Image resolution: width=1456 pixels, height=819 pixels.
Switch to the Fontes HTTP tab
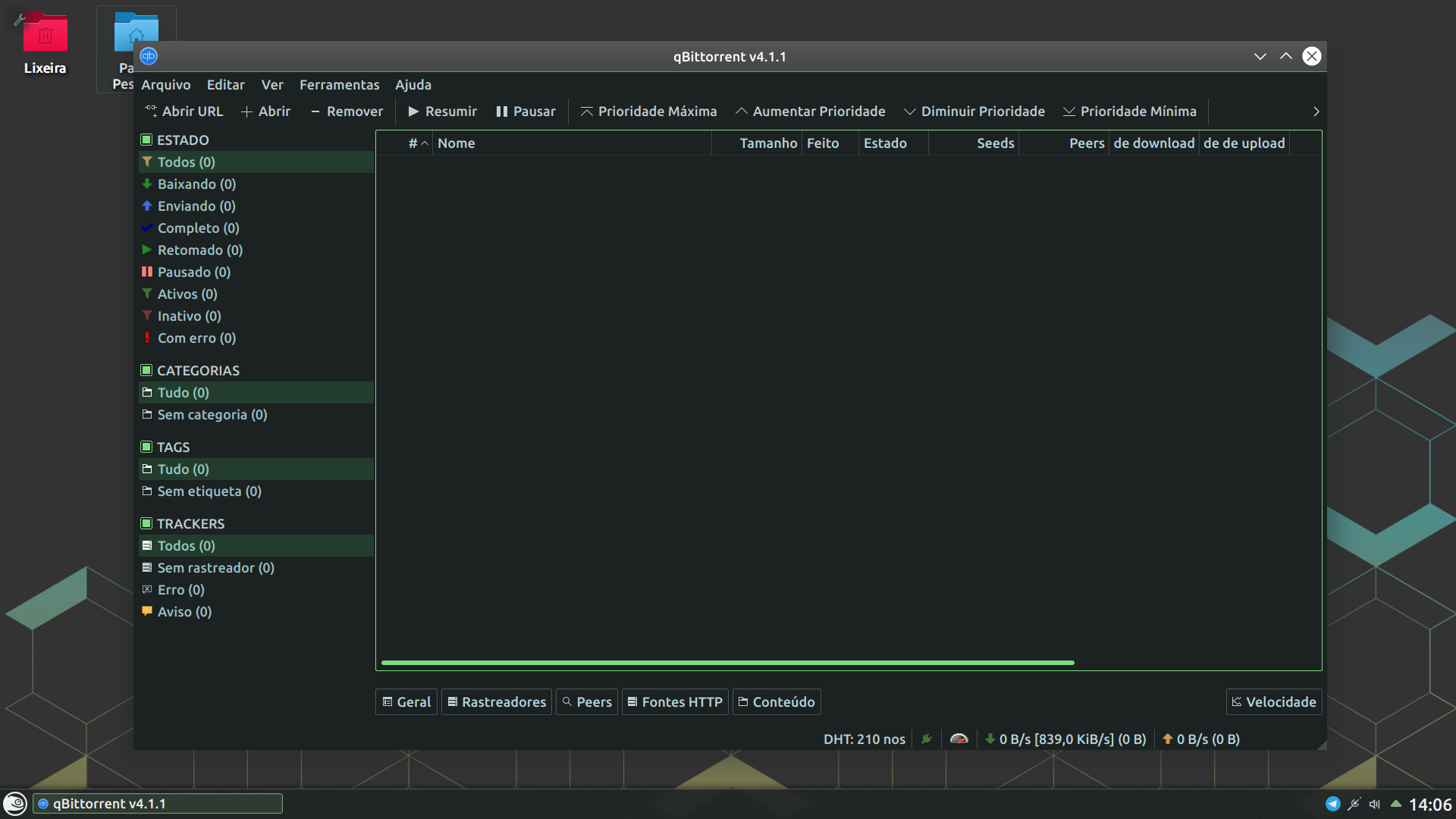(x=675, y=702)
